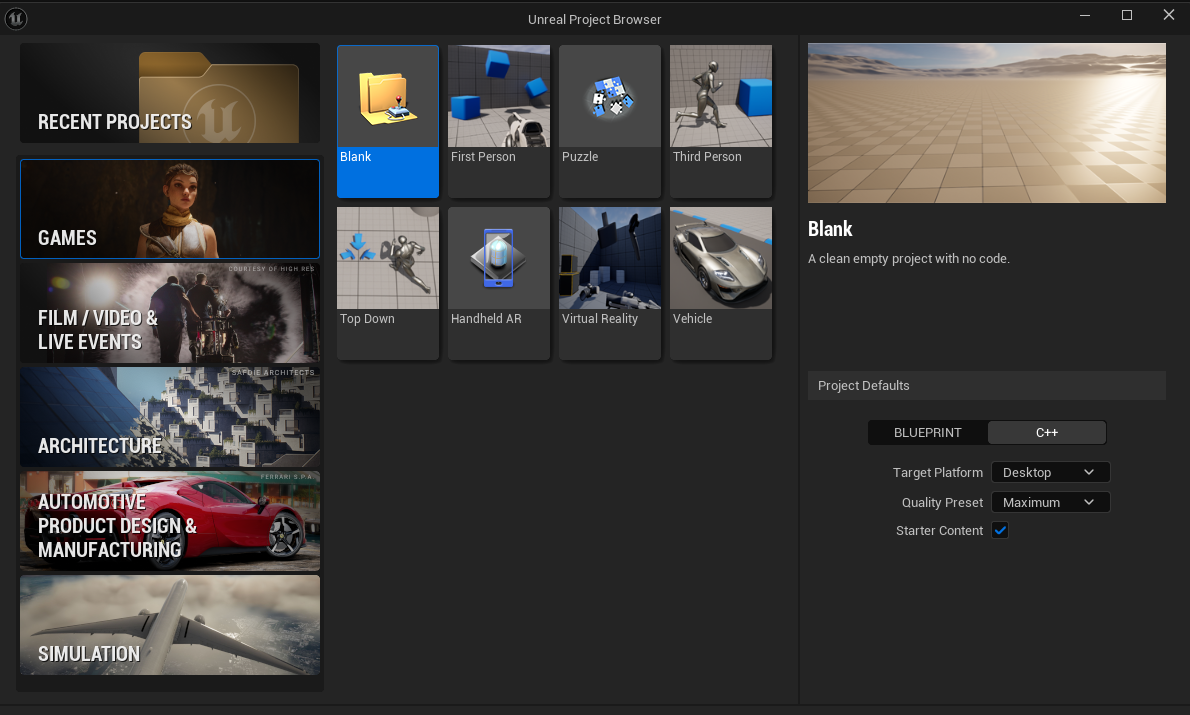Maximize the Unreal Project Browser window

coord(1127,15)
